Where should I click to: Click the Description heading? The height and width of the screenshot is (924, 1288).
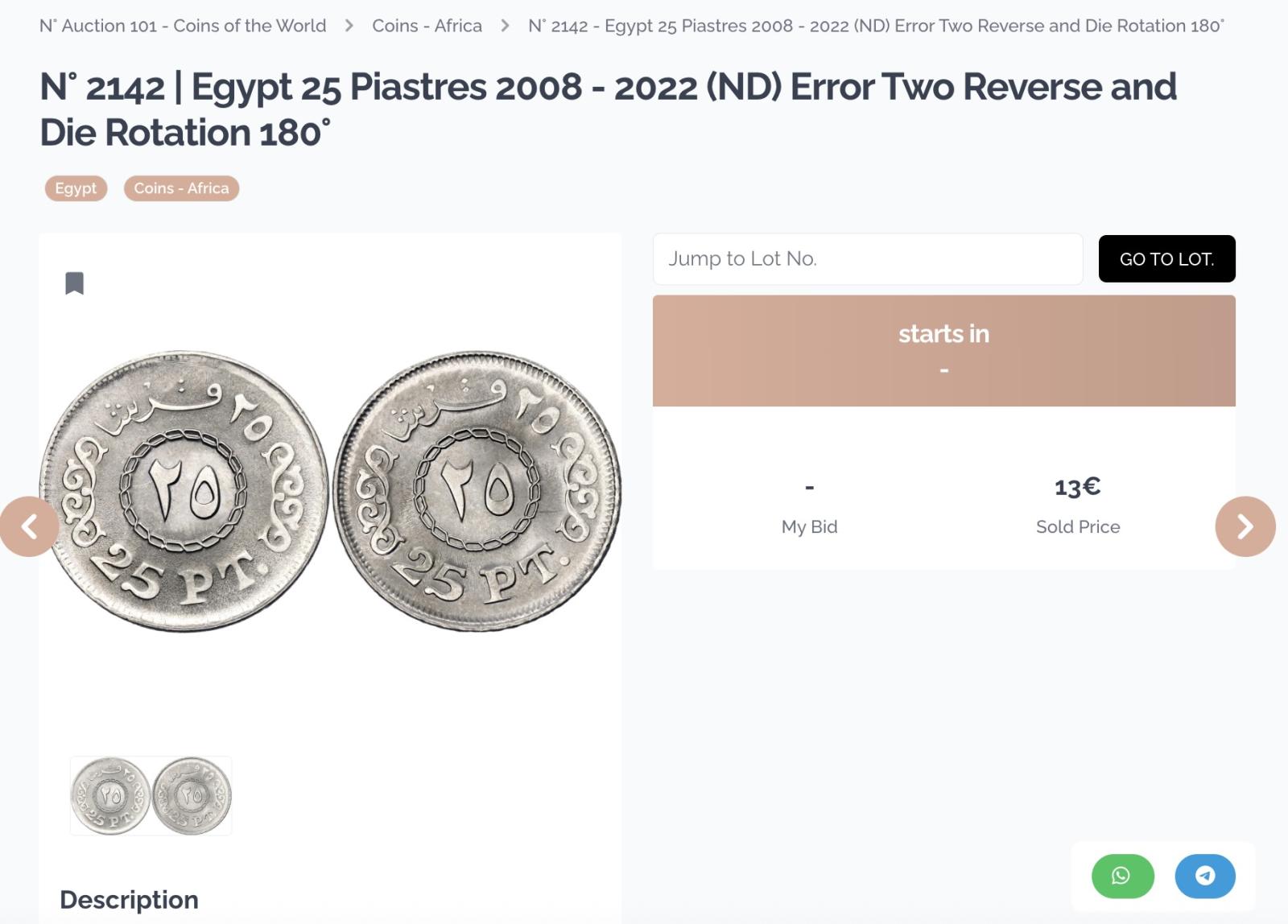(x=129, y=899)
